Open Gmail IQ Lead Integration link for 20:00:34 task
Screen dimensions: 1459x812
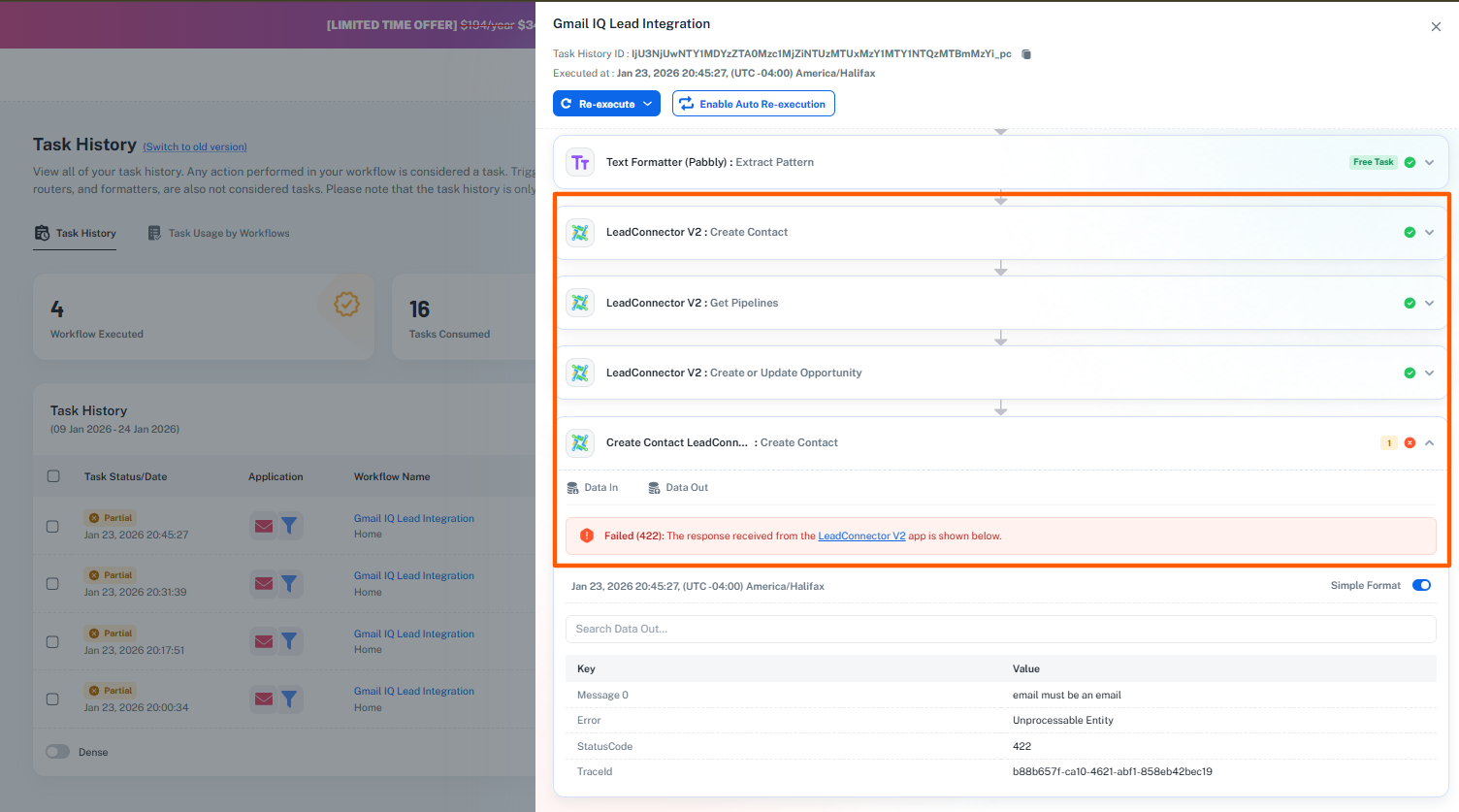pos(414,691)
